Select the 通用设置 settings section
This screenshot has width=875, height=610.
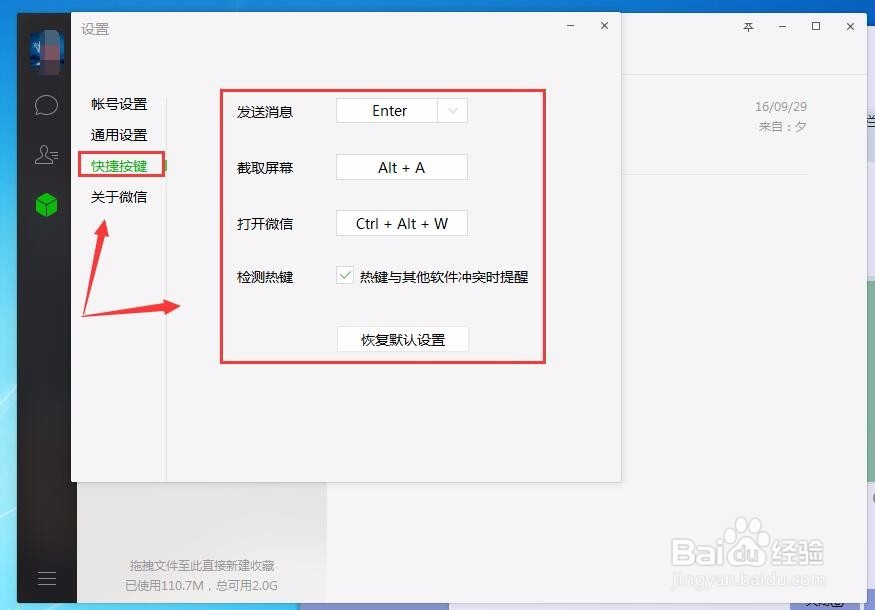[120, 133]
